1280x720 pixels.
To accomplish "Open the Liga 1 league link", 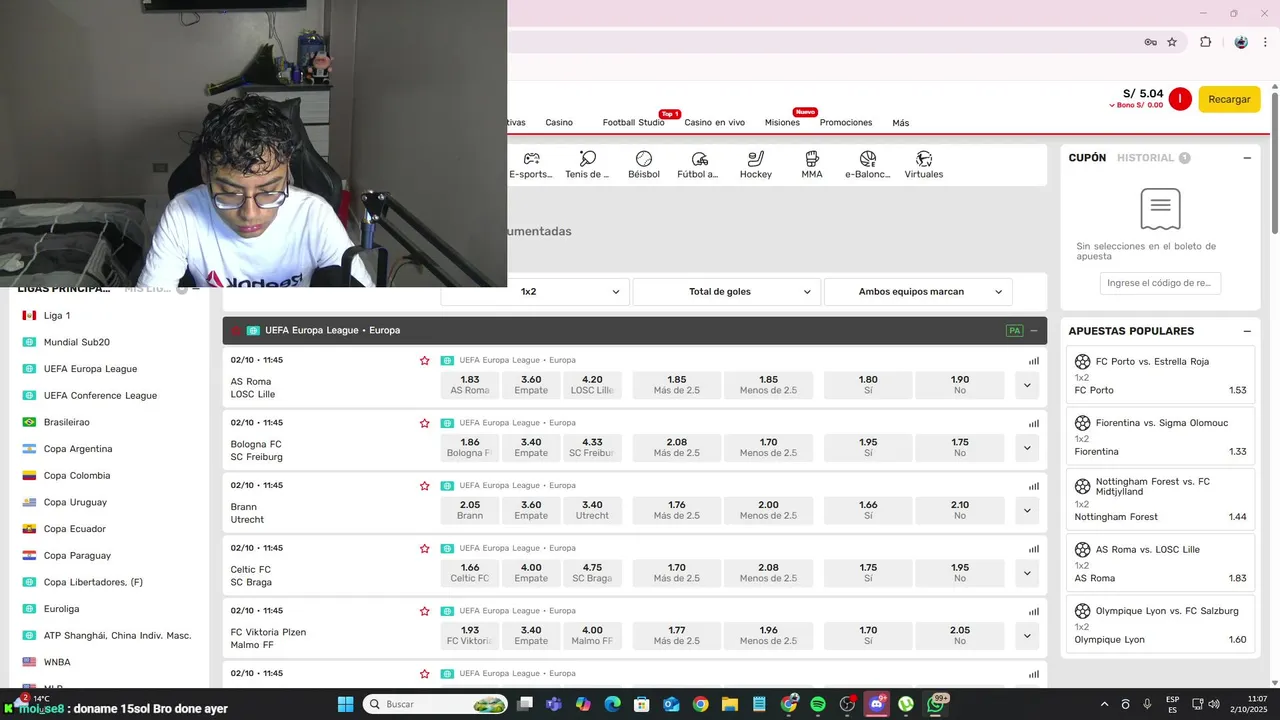I will (x=57, y=316).
